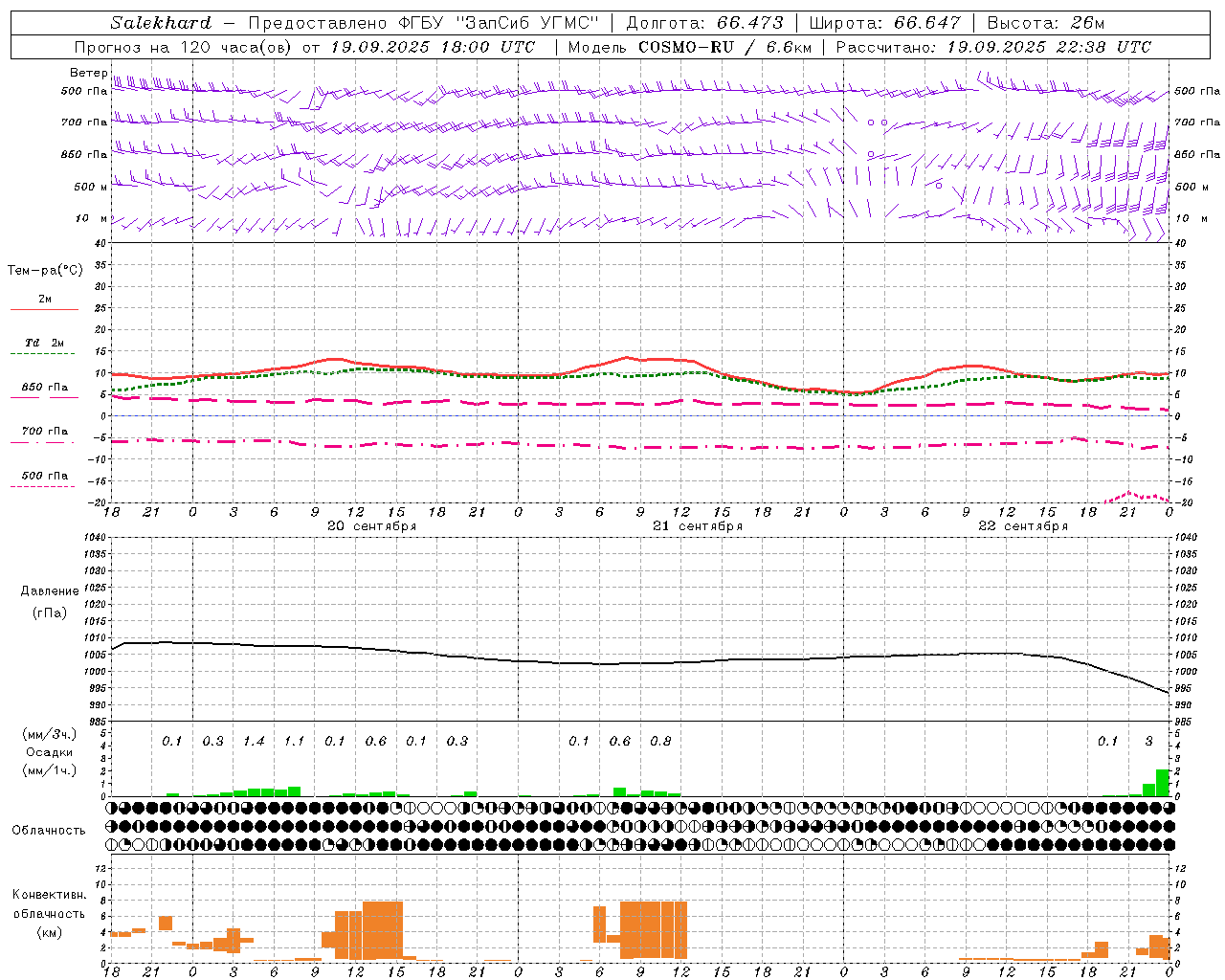1225x980 pixels.
Task: Click the green dashed Td 2м legend line
Action: tap(44, 353)
